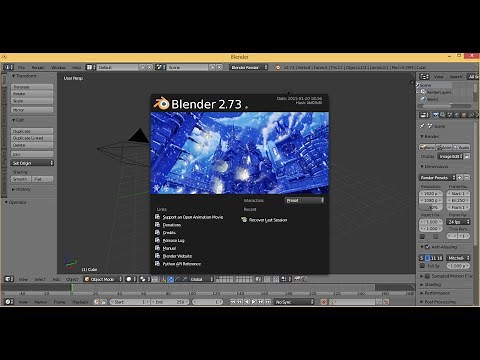
Task: Add a render preset with plus
Action: coord(460,177)
